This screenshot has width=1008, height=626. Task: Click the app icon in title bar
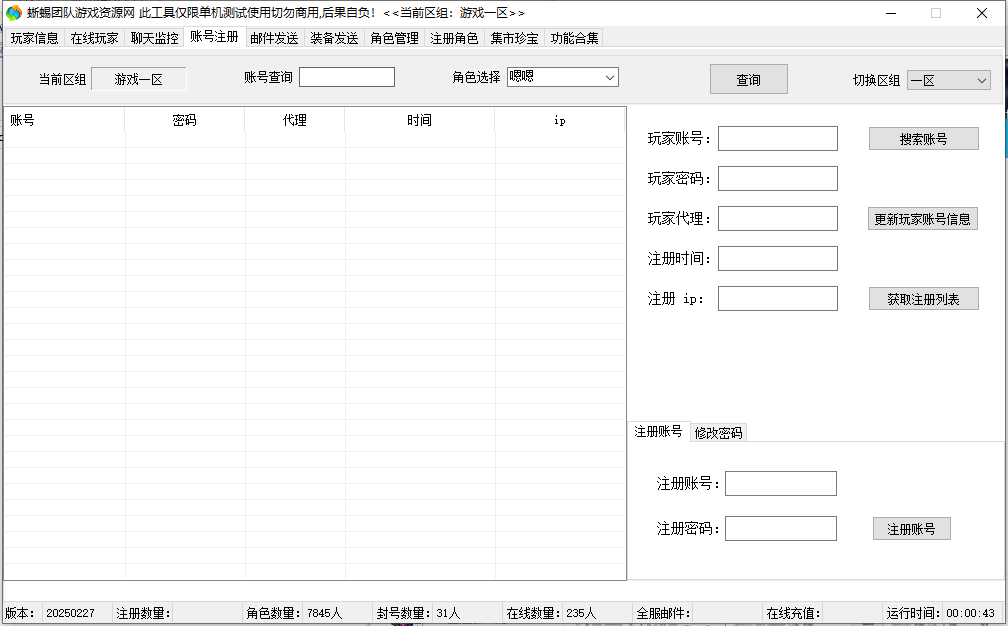click(x=14, y=13)
